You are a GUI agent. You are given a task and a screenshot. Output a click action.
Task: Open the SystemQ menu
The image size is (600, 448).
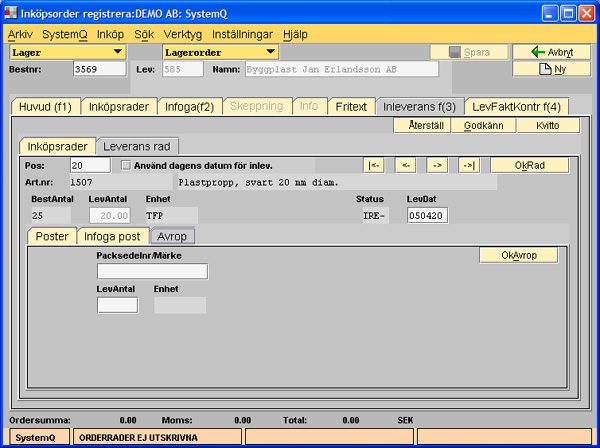[x=65, y=34]
